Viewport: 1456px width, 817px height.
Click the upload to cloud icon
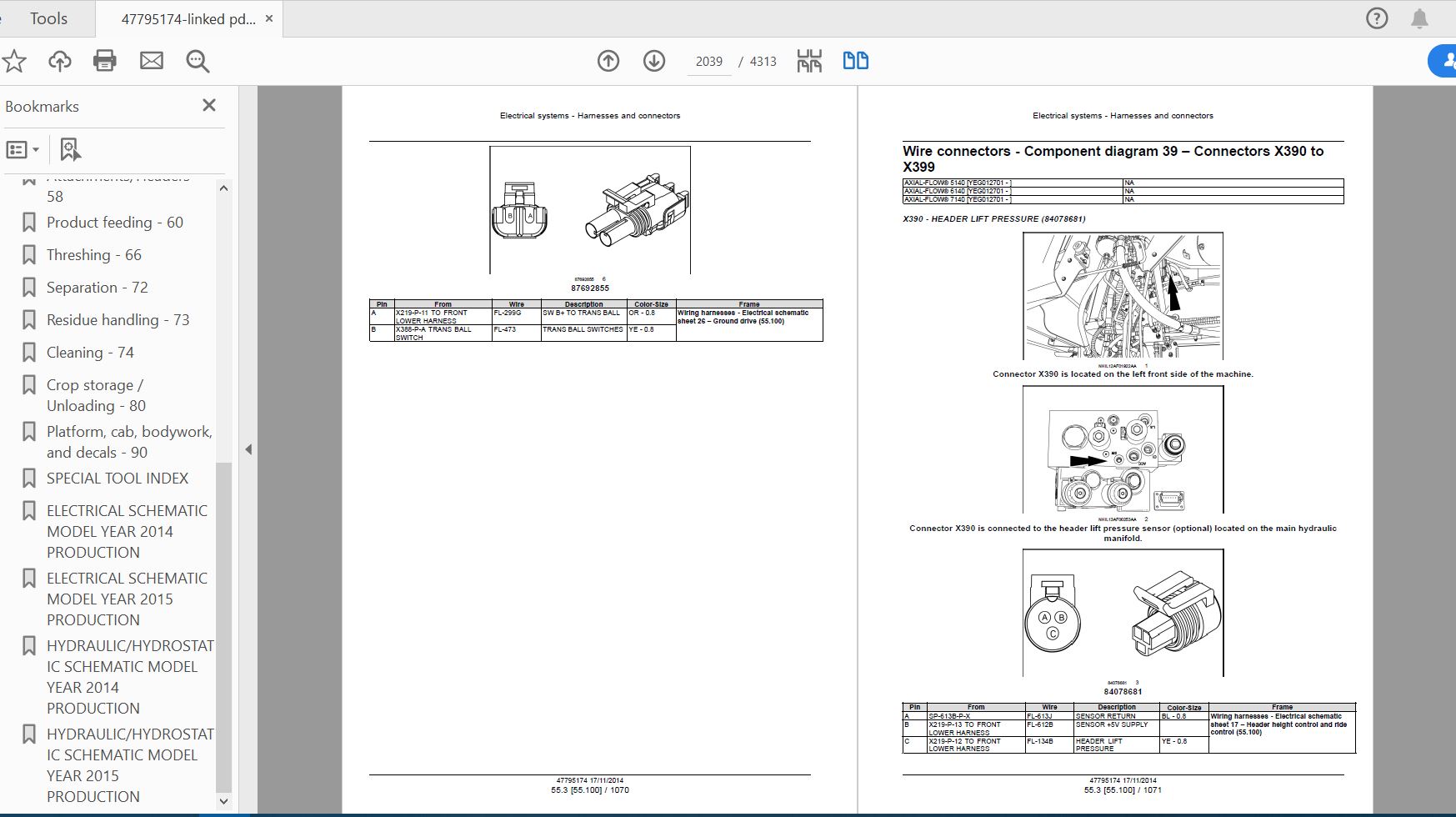60,61
